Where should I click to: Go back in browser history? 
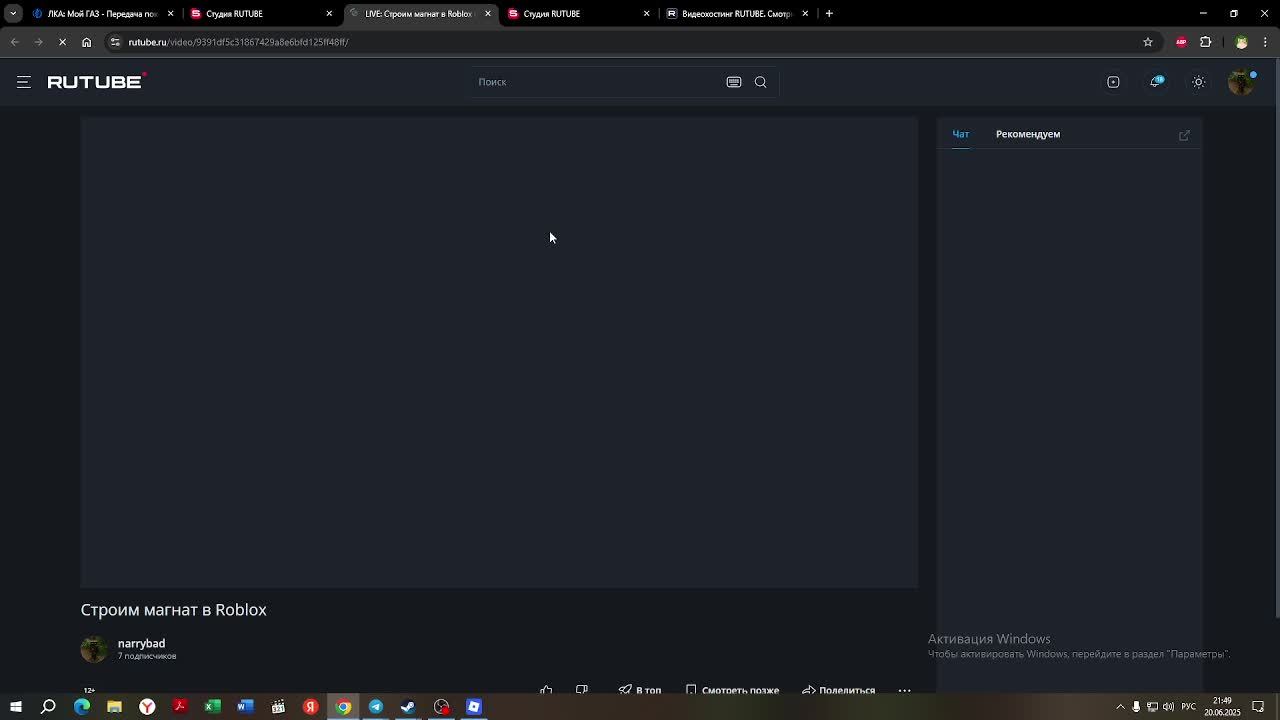[x=14, y=42]
